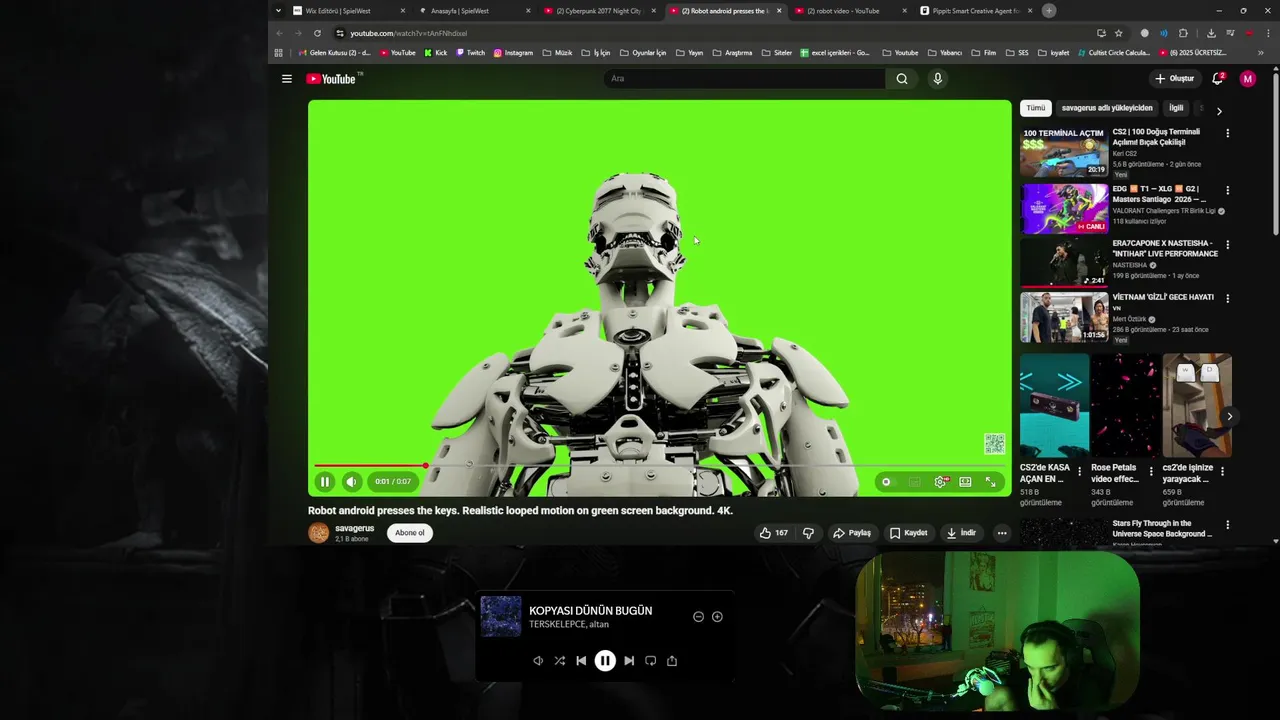The width and height of the screenshot is (1280, 720).
Task: Open a new browser tab
Action: pyautogui.click(x=1049, y=11)
